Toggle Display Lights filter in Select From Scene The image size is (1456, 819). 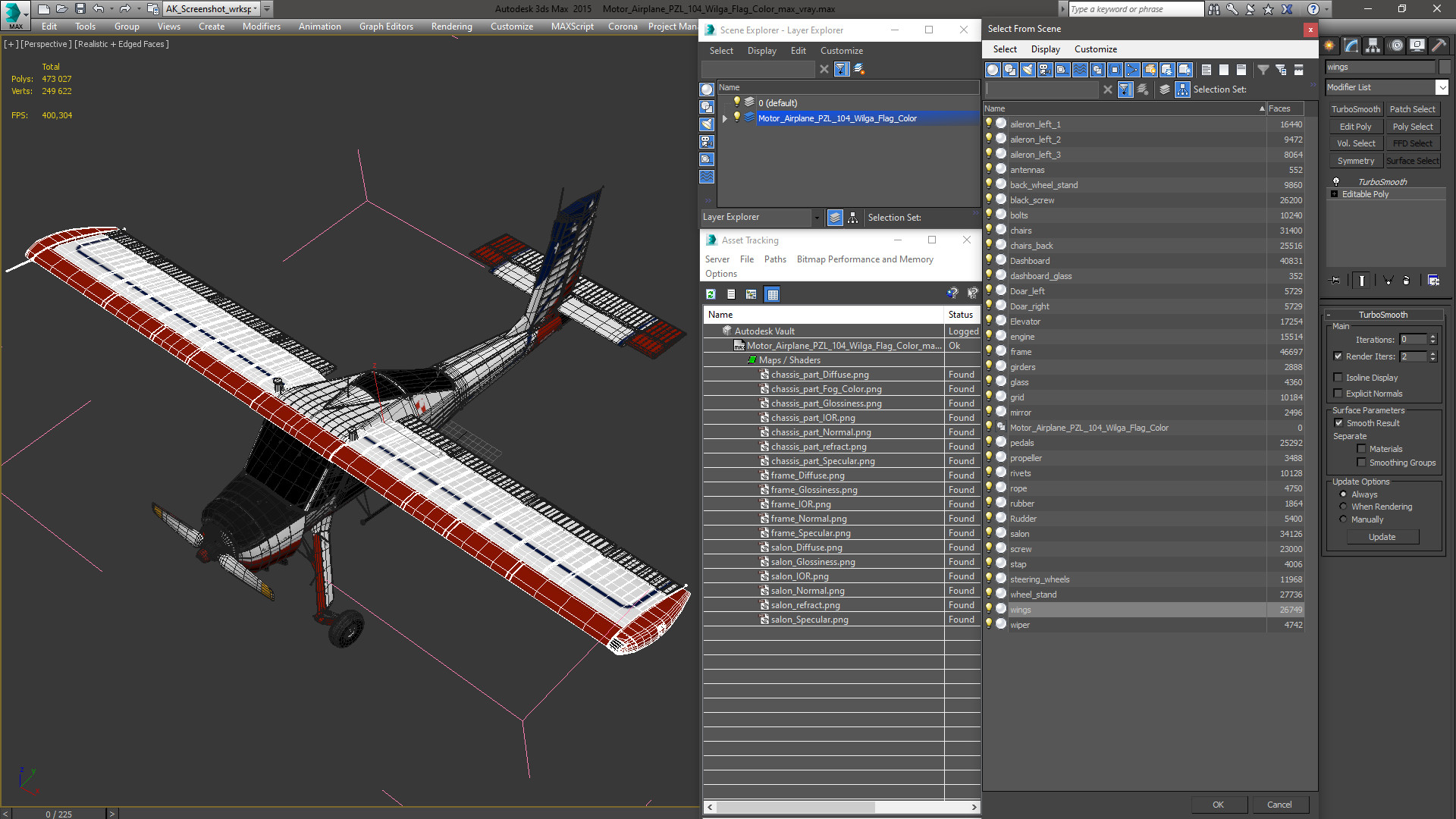(x=1028, y=70)
